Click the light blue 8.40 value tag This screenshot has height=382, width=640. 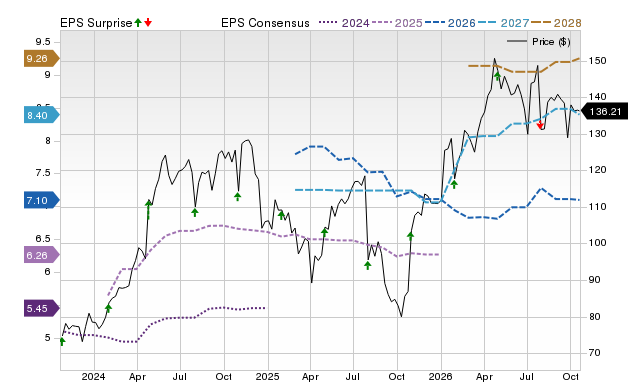tap(41, 115)
